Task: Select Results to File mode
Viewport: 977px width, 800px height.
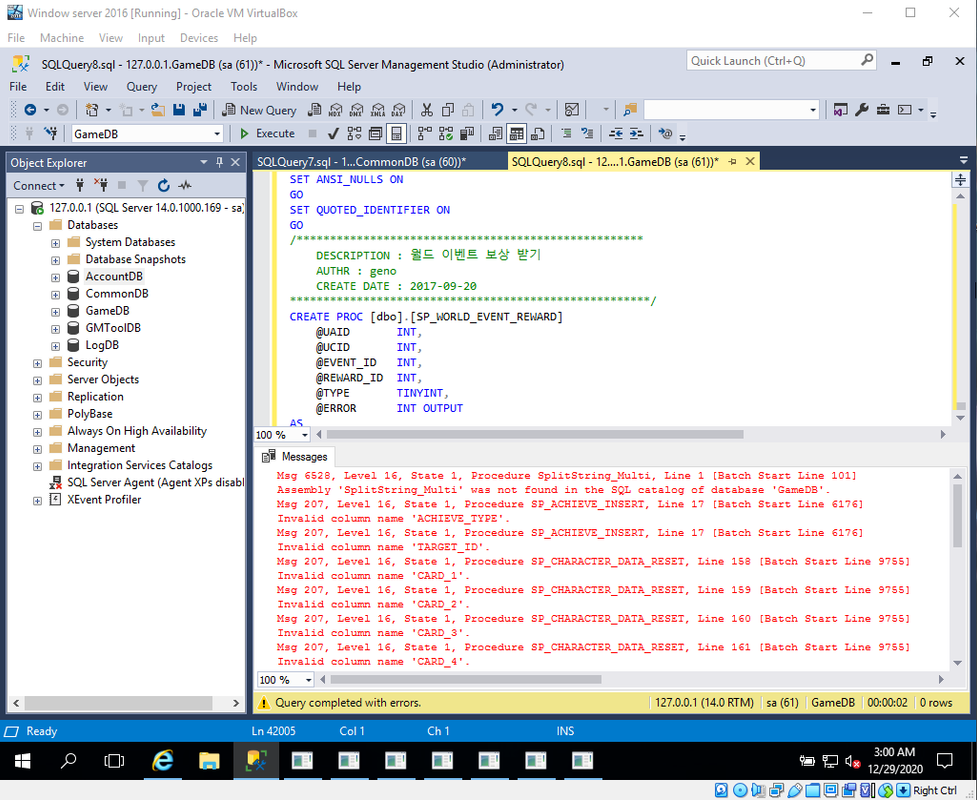Action: click(x=538, y=133)
